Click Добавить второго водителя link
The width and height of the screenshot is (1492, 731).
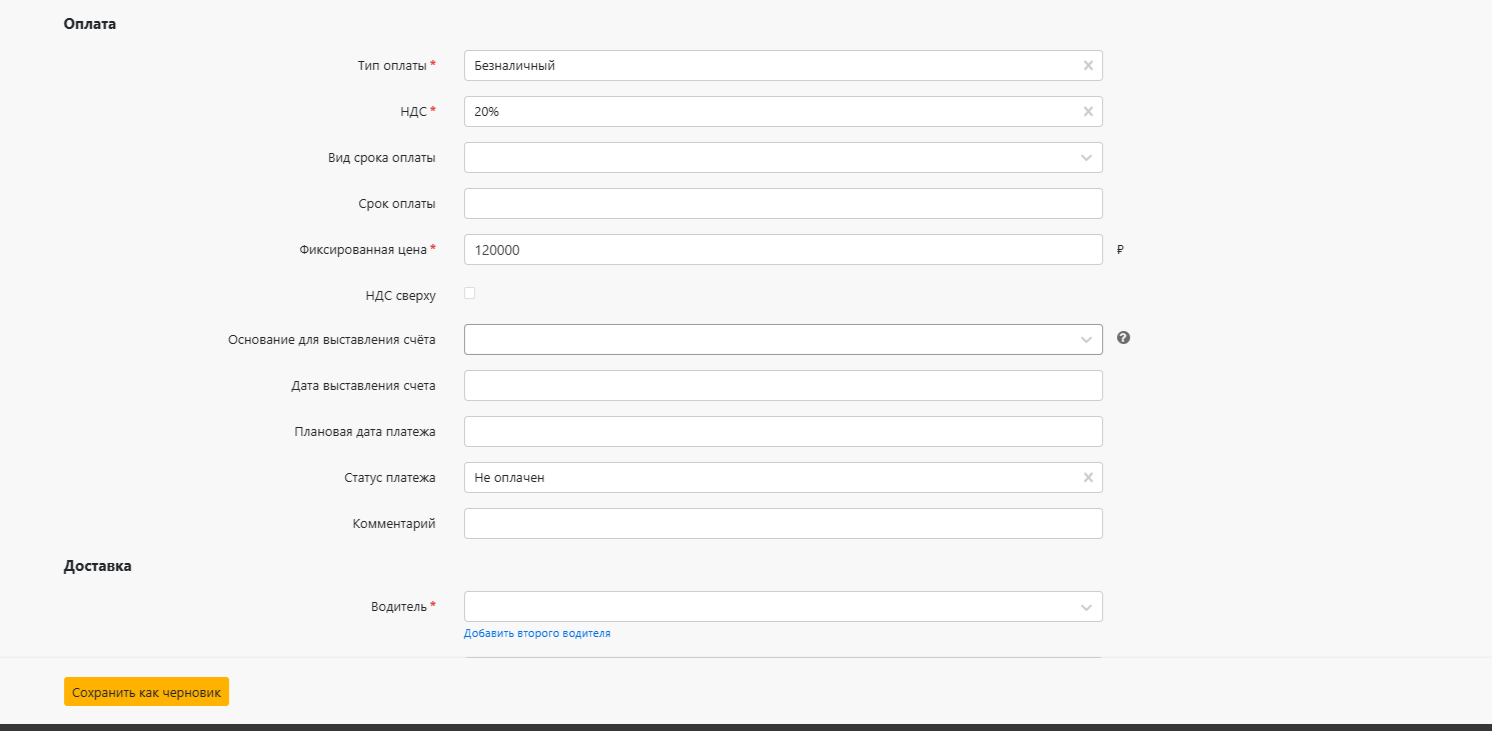click(x=537, y=633)
